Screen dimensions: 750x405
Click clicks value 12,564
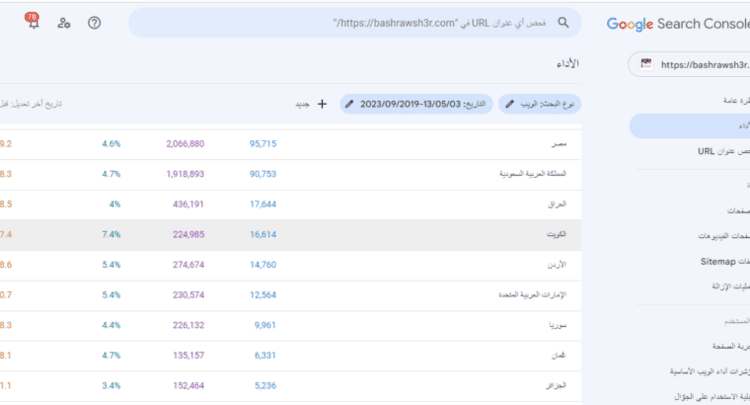[263, 295]
